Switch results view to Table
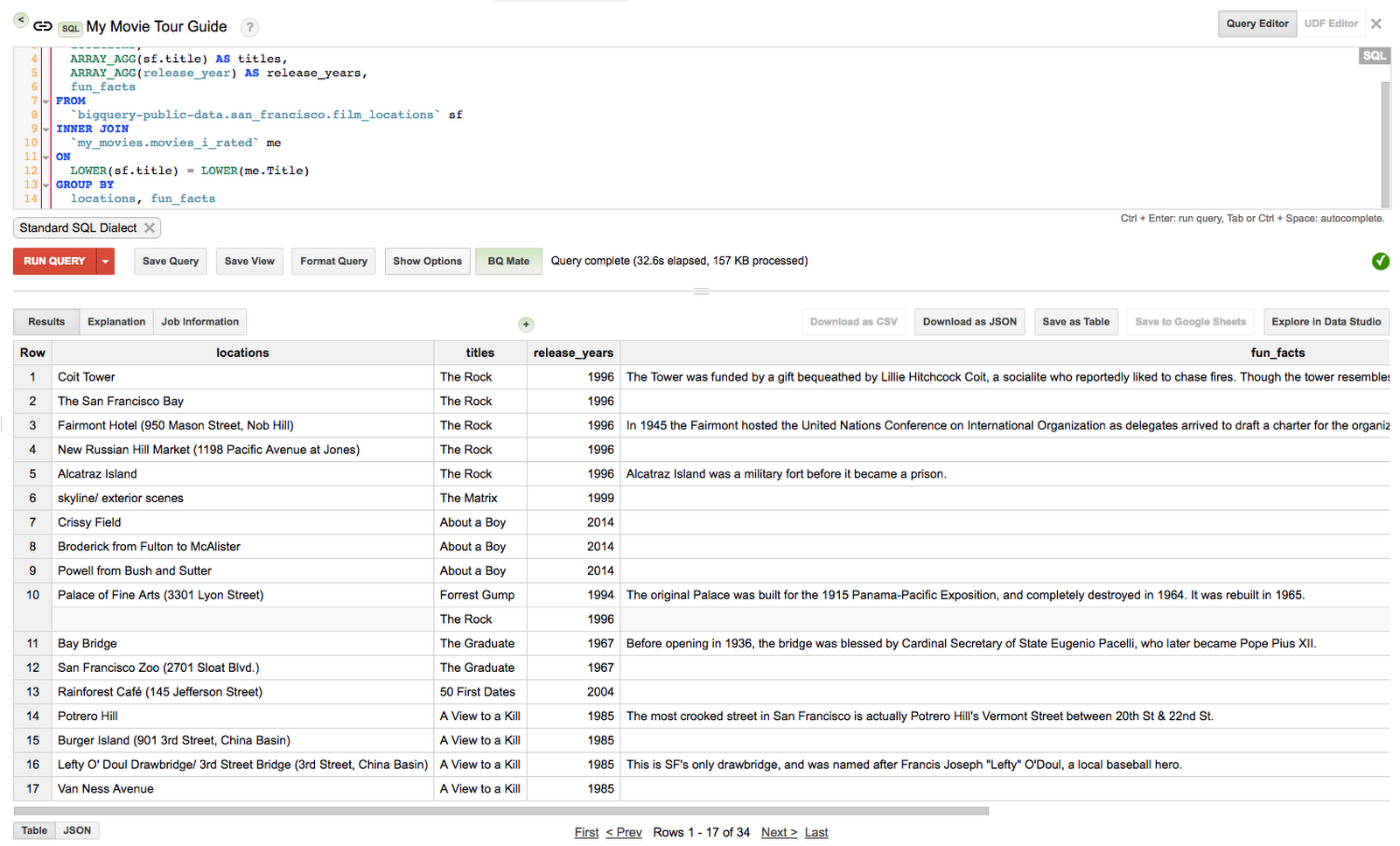Viewport: 1400px width, 846px height. [34, 830]
